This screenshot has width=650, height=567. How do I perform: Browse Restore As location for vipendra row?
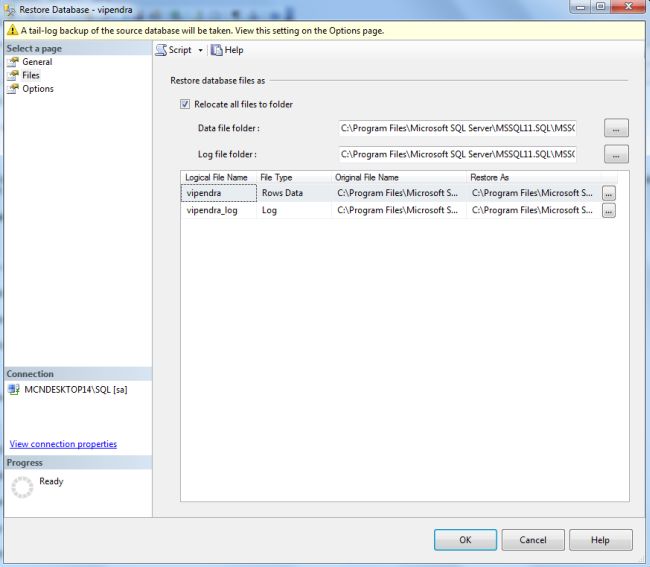coord(609,194)
